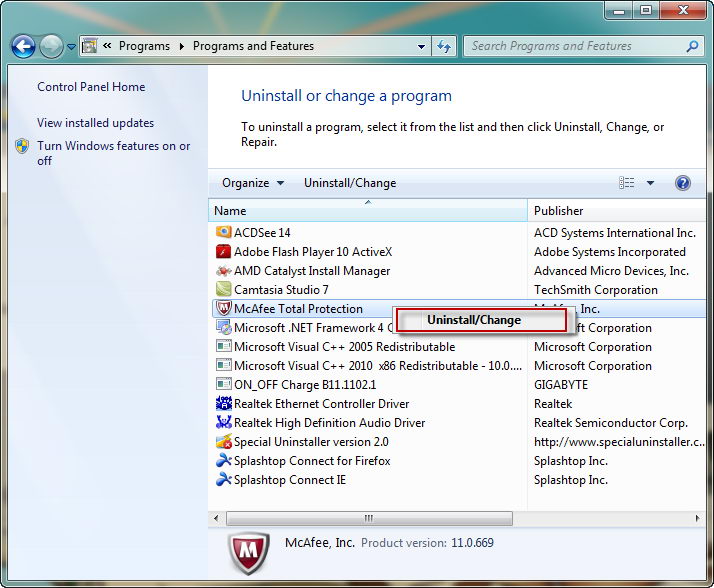Viewport: 714px width, 588px height.
Task: Click the Forward navigation arrow
Action: [x=51, y=46]
